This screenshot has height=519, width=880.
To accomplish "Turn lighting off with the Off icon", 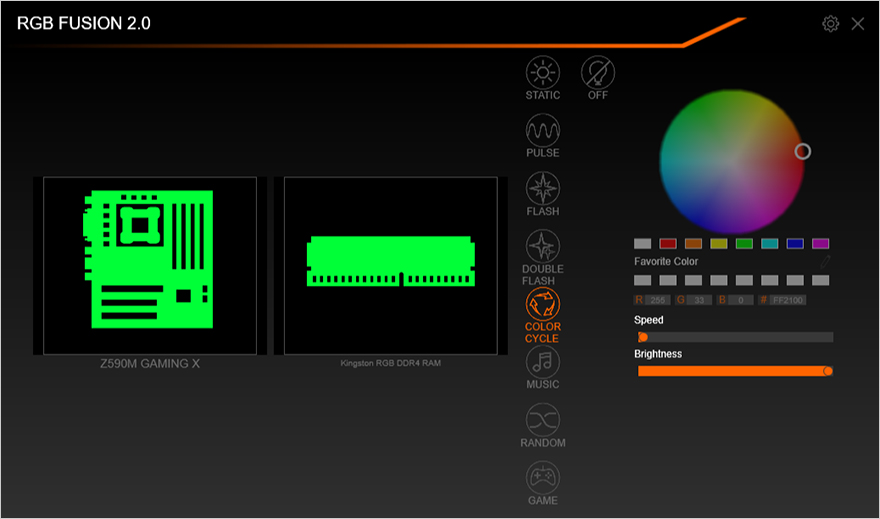I will click(x=598, y=73).
